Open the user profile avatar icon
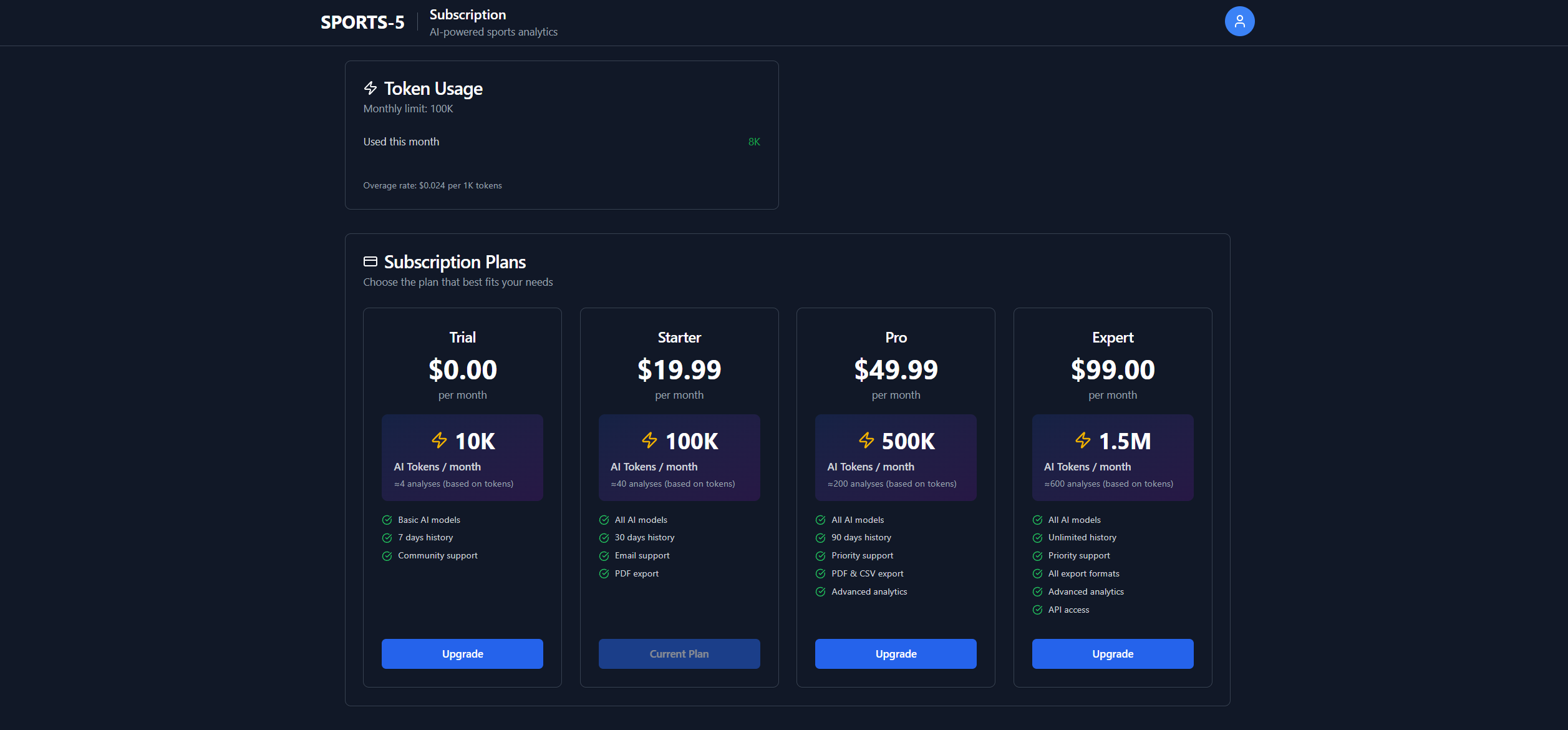1568x730 pixels. pos(1239,21)
